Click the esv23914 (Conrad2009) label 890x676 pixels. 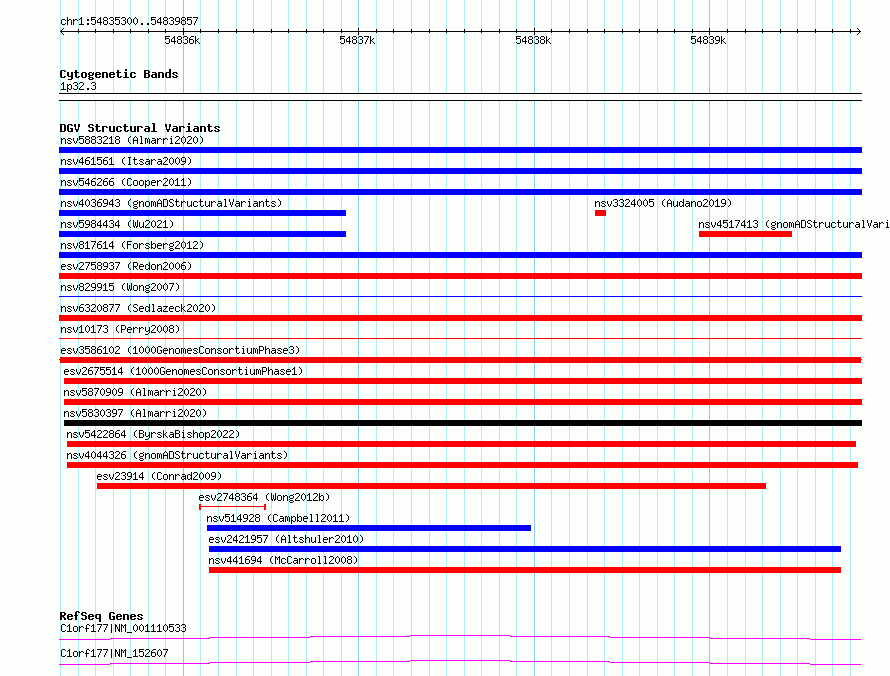coord(159,476)
